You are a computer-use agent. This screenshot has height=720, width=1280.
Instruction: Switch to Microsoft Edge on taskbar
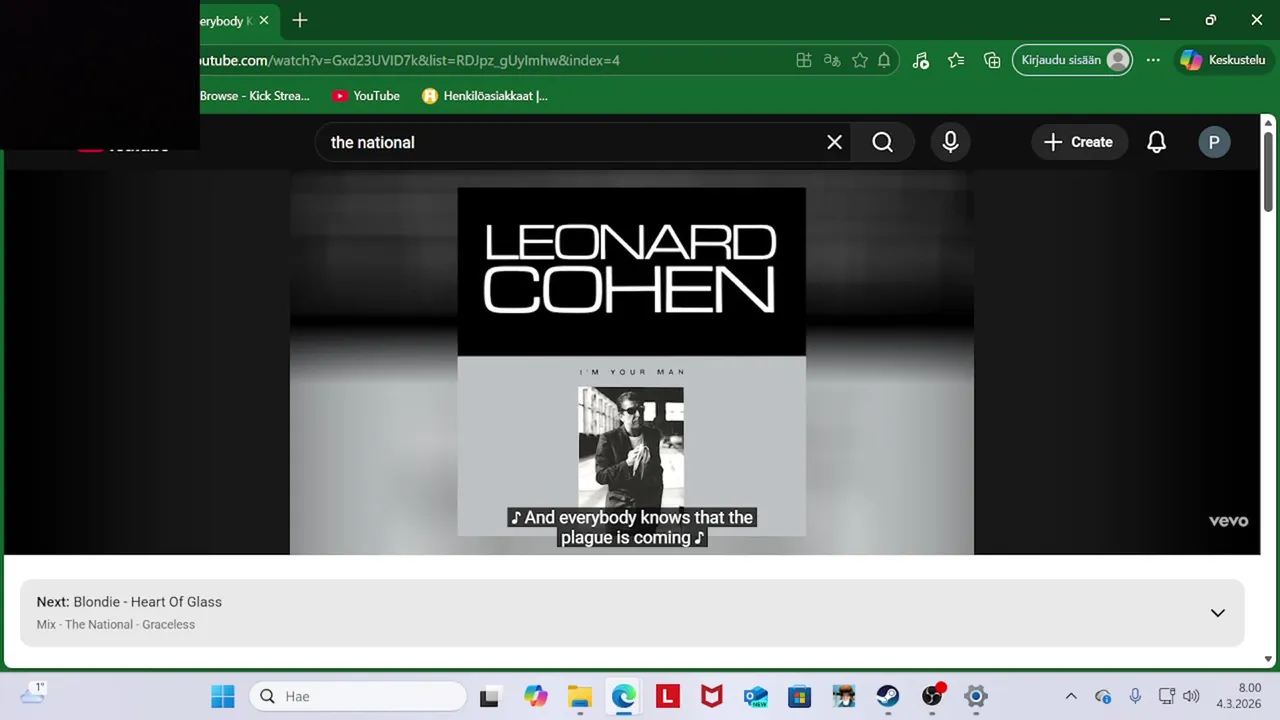624,696
